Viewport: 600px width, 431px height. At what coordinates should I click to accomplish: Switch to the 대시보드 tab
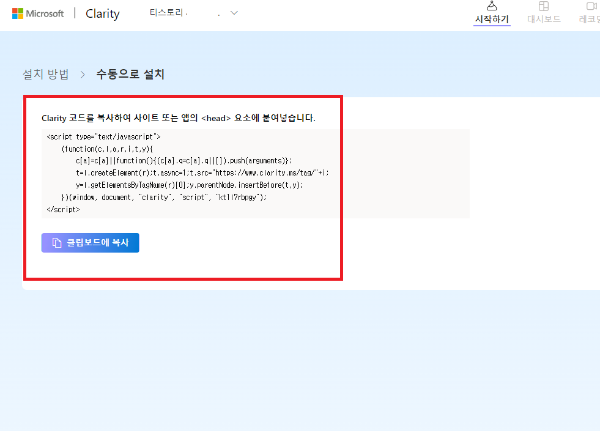tap(544, 13)
